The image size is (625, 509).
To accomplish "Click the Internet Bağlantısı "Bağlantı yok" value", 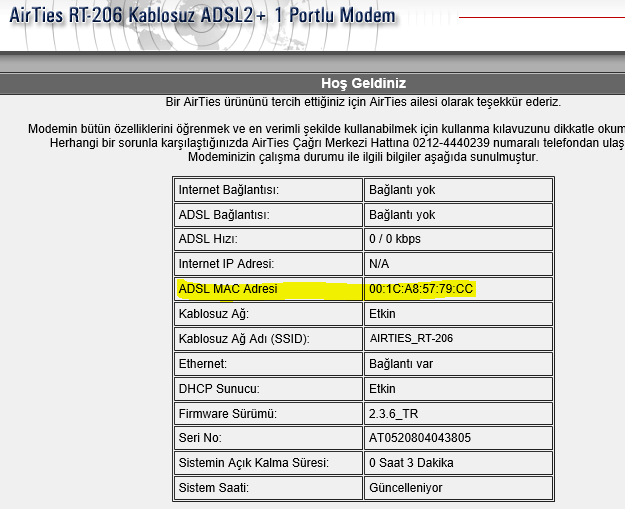I will [402, 190].
